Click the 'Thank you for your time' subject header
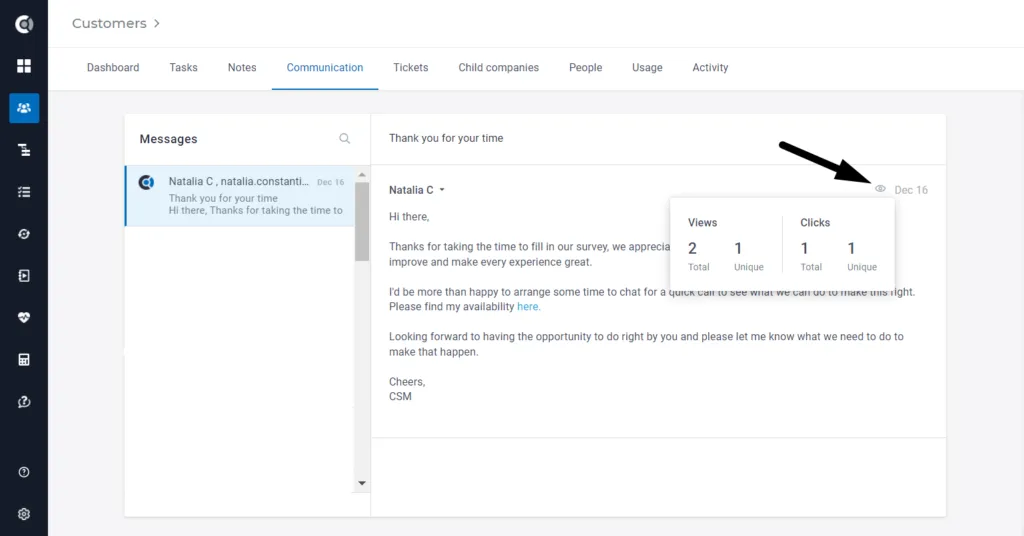 coord(446,138)
